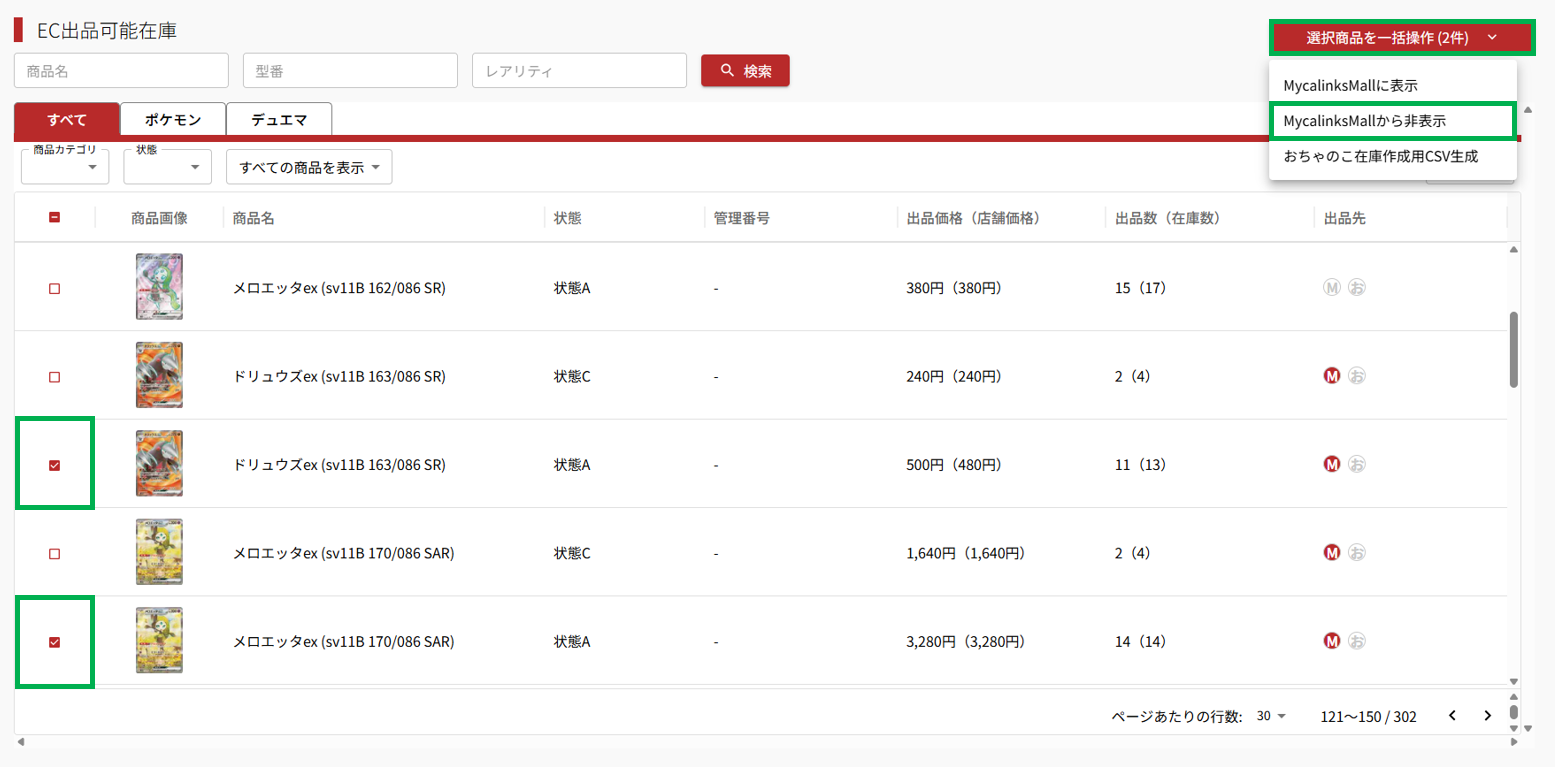
Task: Click the table's vertical scrollbar thumb
Action: tap(1513, 349)
